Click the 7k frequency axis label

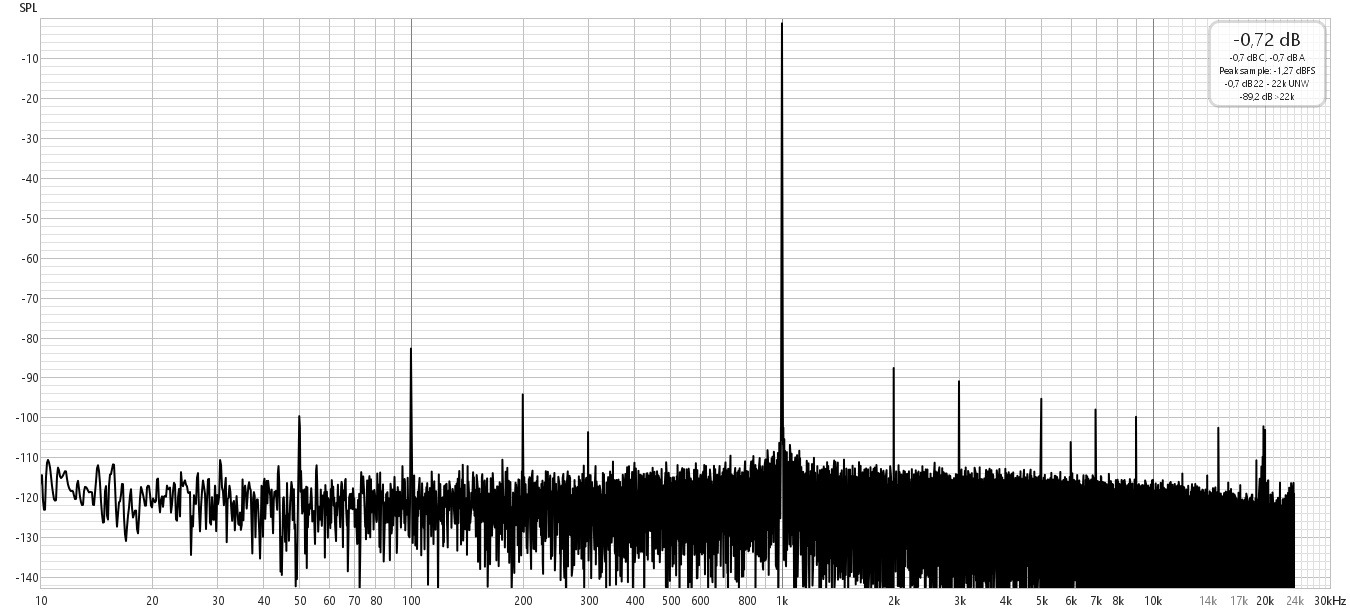click(1096, 601)
